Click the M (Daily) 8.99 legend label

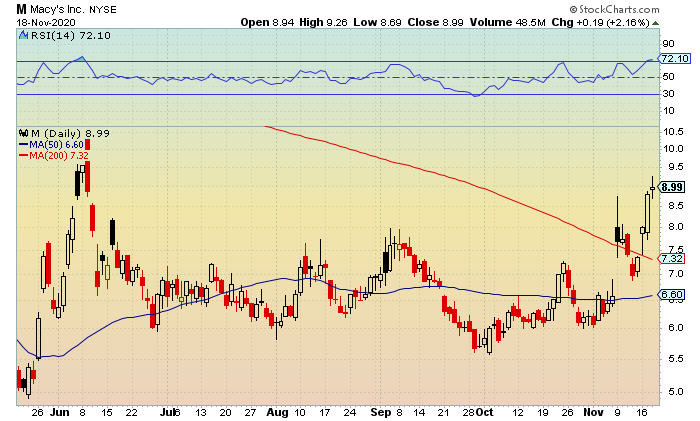(70, 133)
